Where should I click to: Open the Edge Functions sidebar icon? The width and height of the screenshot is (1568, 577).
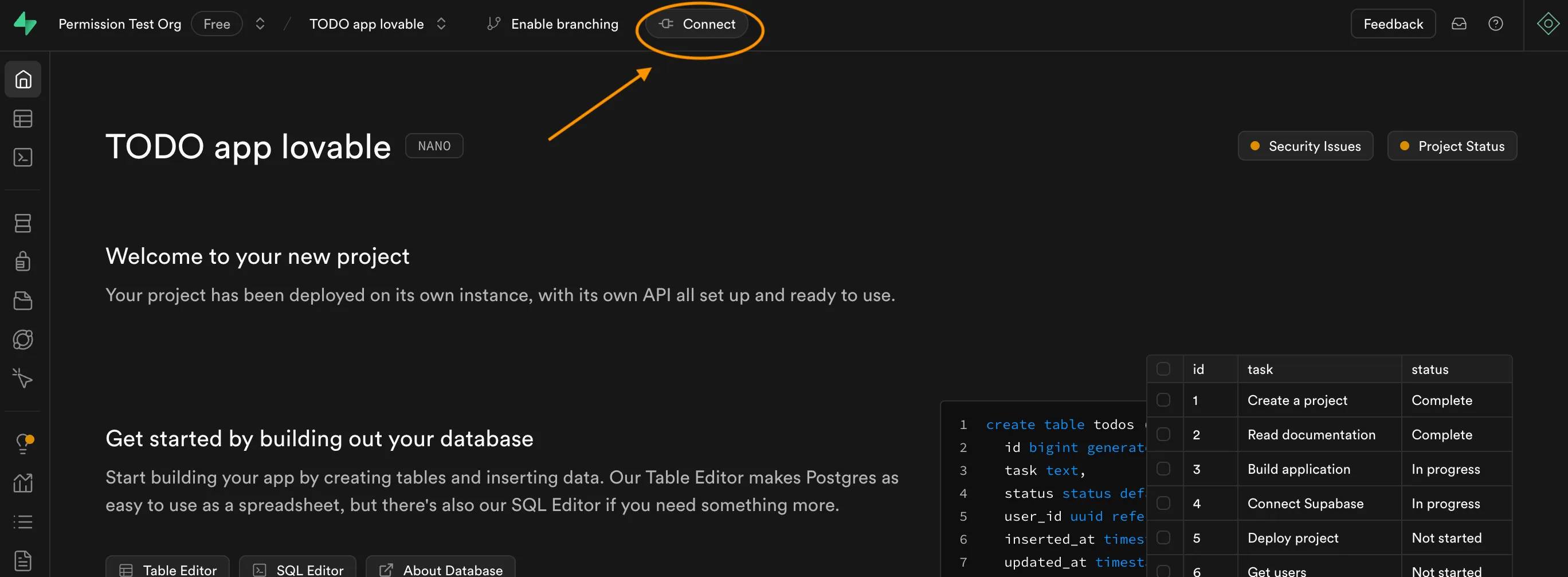tap(22, 340)
